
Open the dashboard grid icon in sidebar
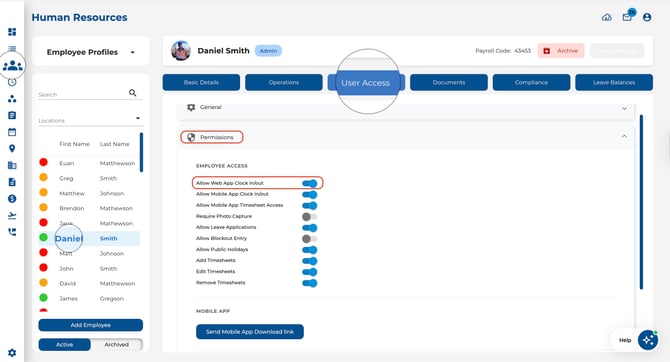12,32
